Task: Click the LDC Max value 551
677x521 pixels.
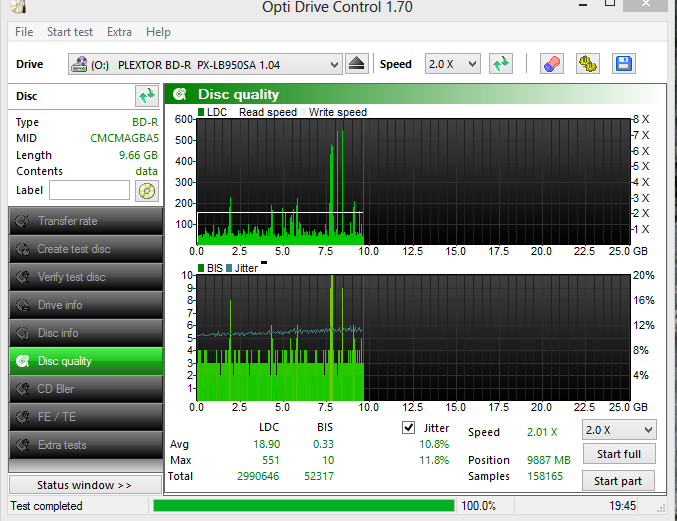Action: coord(270,460)
